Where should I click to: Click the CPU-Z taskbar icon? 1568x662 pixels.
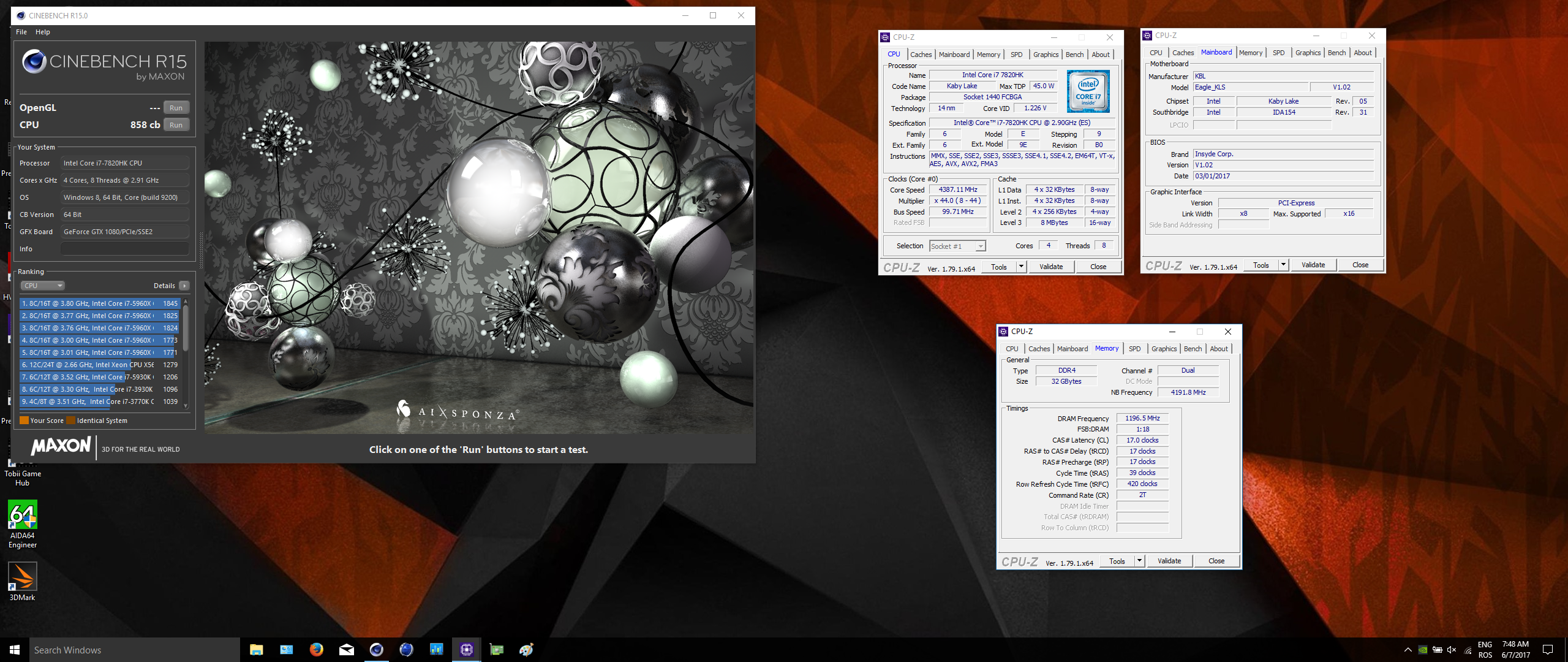tap(467, 650)
